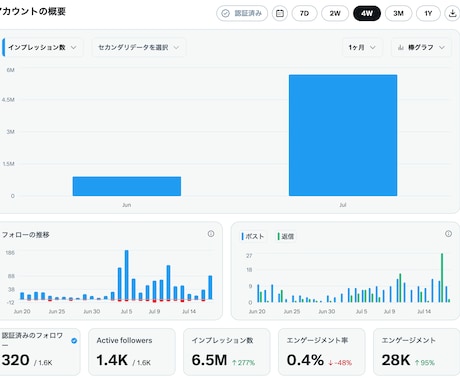Select the 1Y time range
The image size is (460, 380).
[x=428, y=13]
